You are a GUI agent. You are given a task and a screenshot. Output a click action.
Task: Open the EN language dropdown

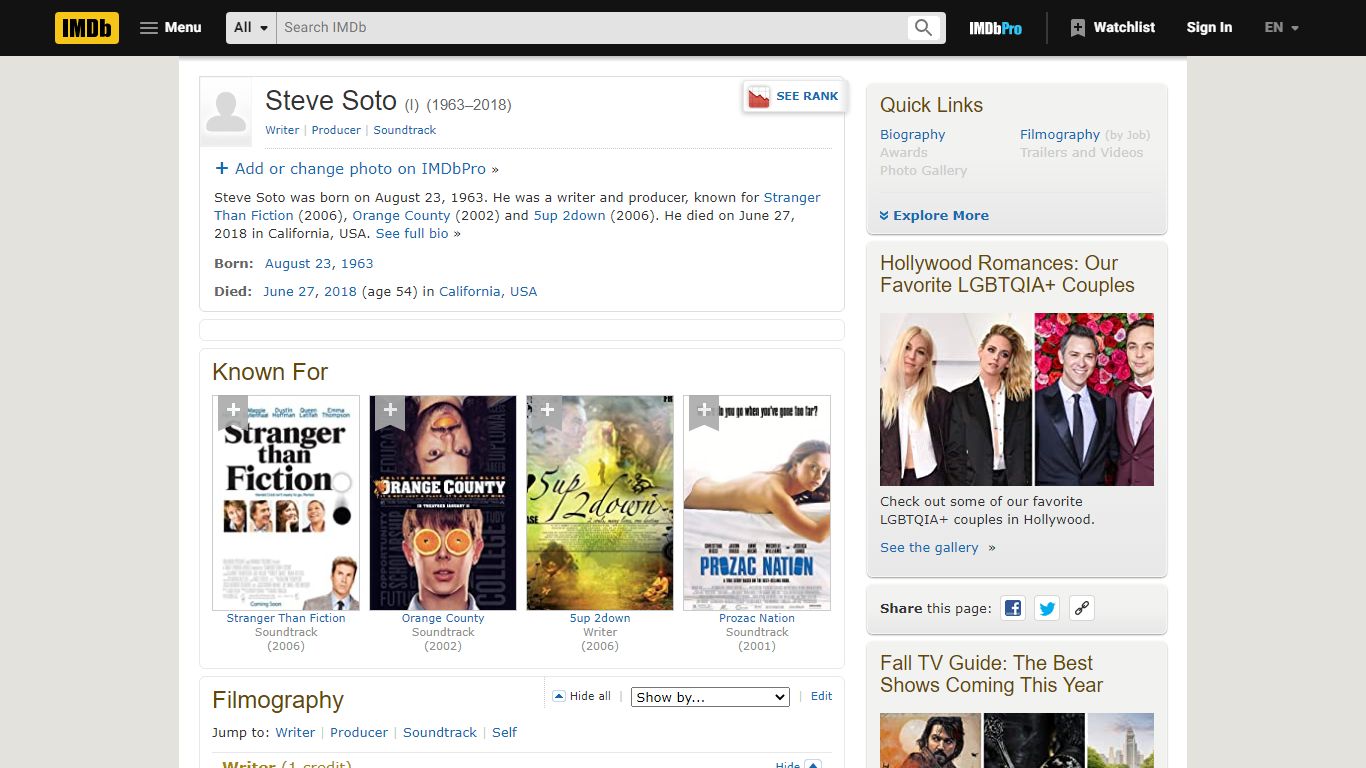pos(1281,28)
